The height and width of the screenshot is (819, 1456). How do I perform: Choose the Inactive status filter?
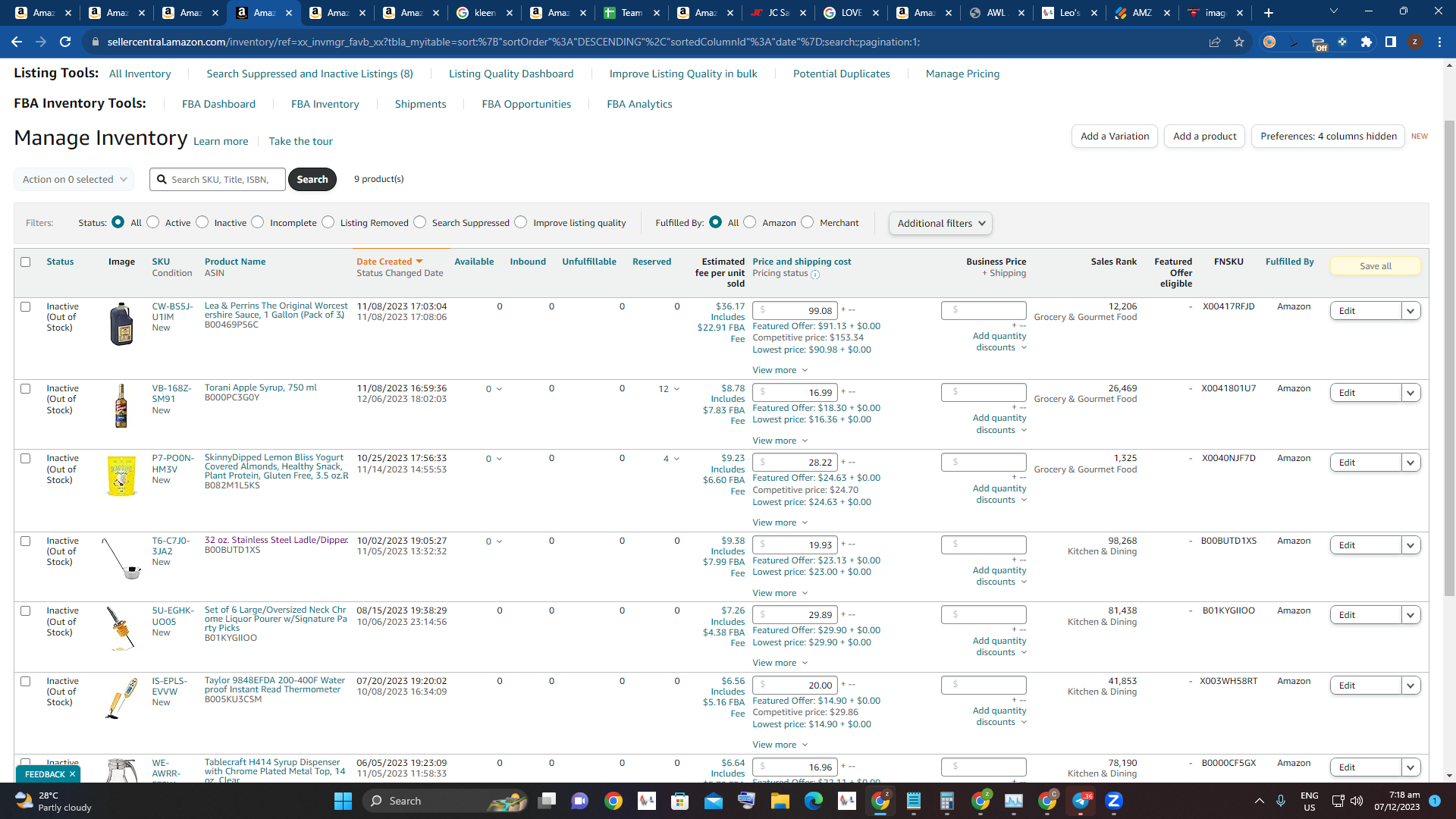pos(202,222)
